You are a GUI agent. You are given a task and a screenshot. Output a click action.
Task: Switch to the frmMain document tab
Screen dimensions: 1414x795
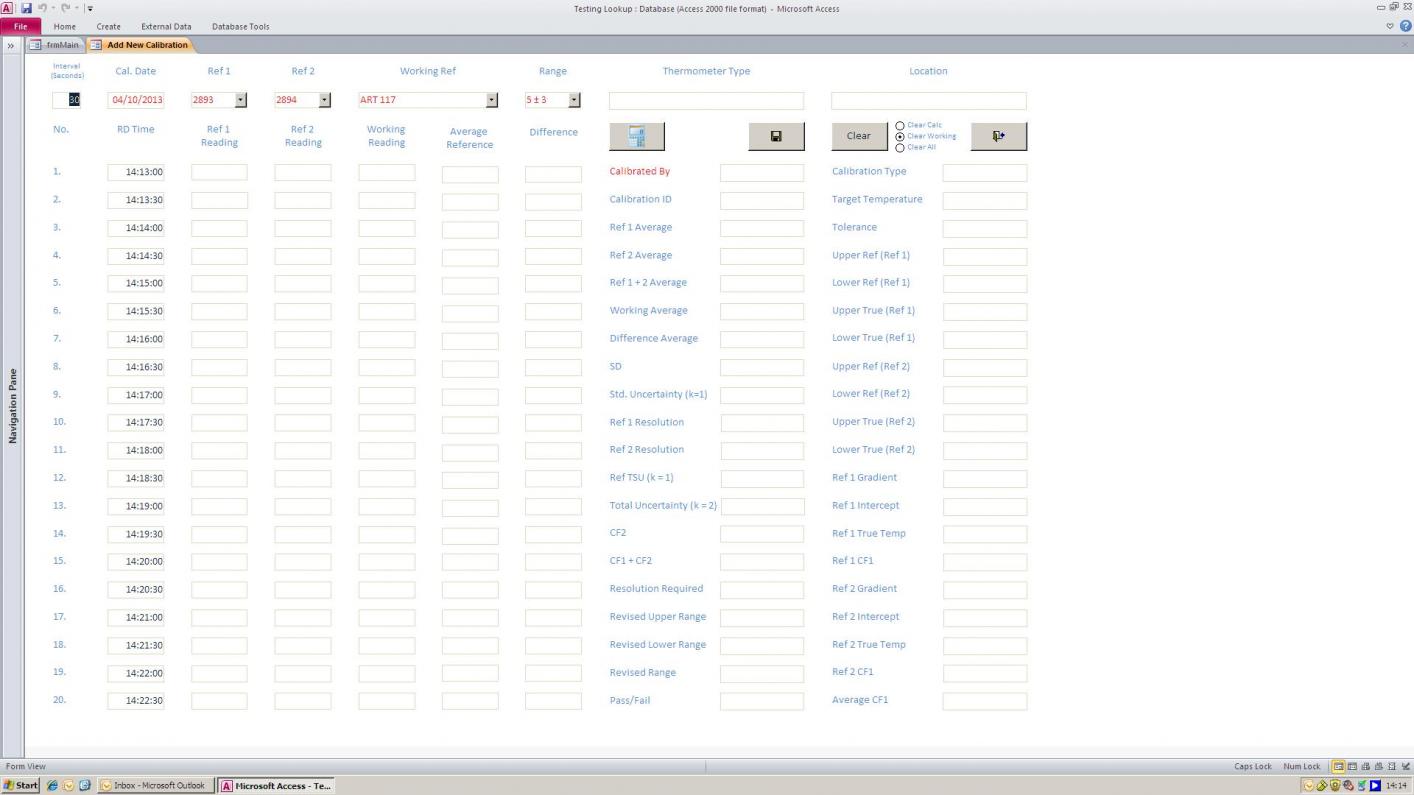54,45
